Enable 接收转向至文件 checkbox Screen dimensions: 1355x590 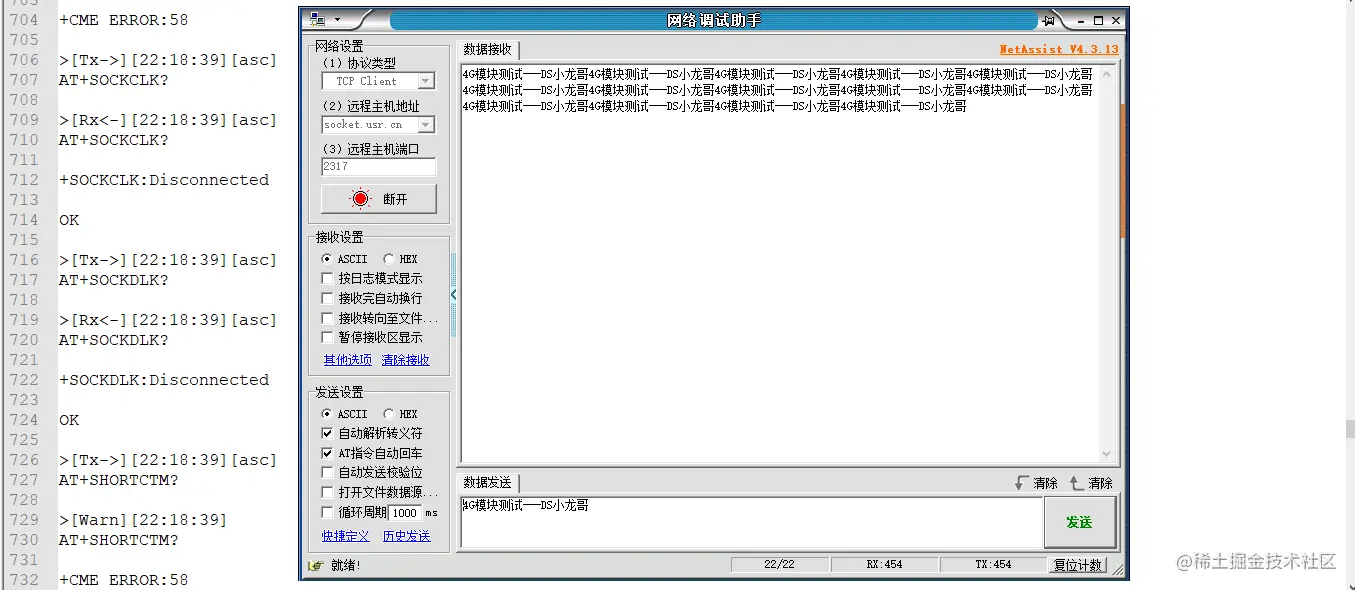click(x=327, y=318)
